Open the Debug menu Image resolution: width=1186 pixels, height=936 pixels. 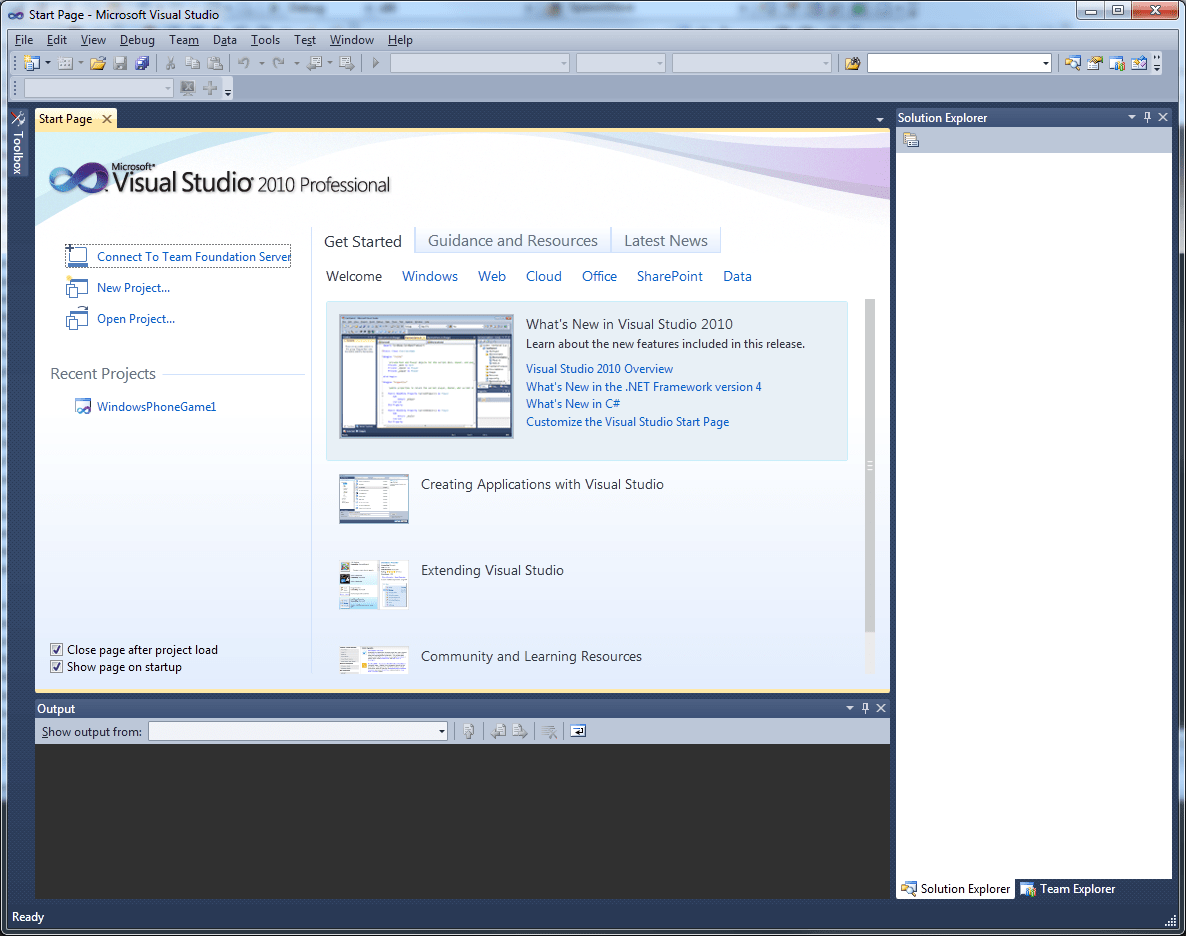pyautogui.click(x=137, y=40)
